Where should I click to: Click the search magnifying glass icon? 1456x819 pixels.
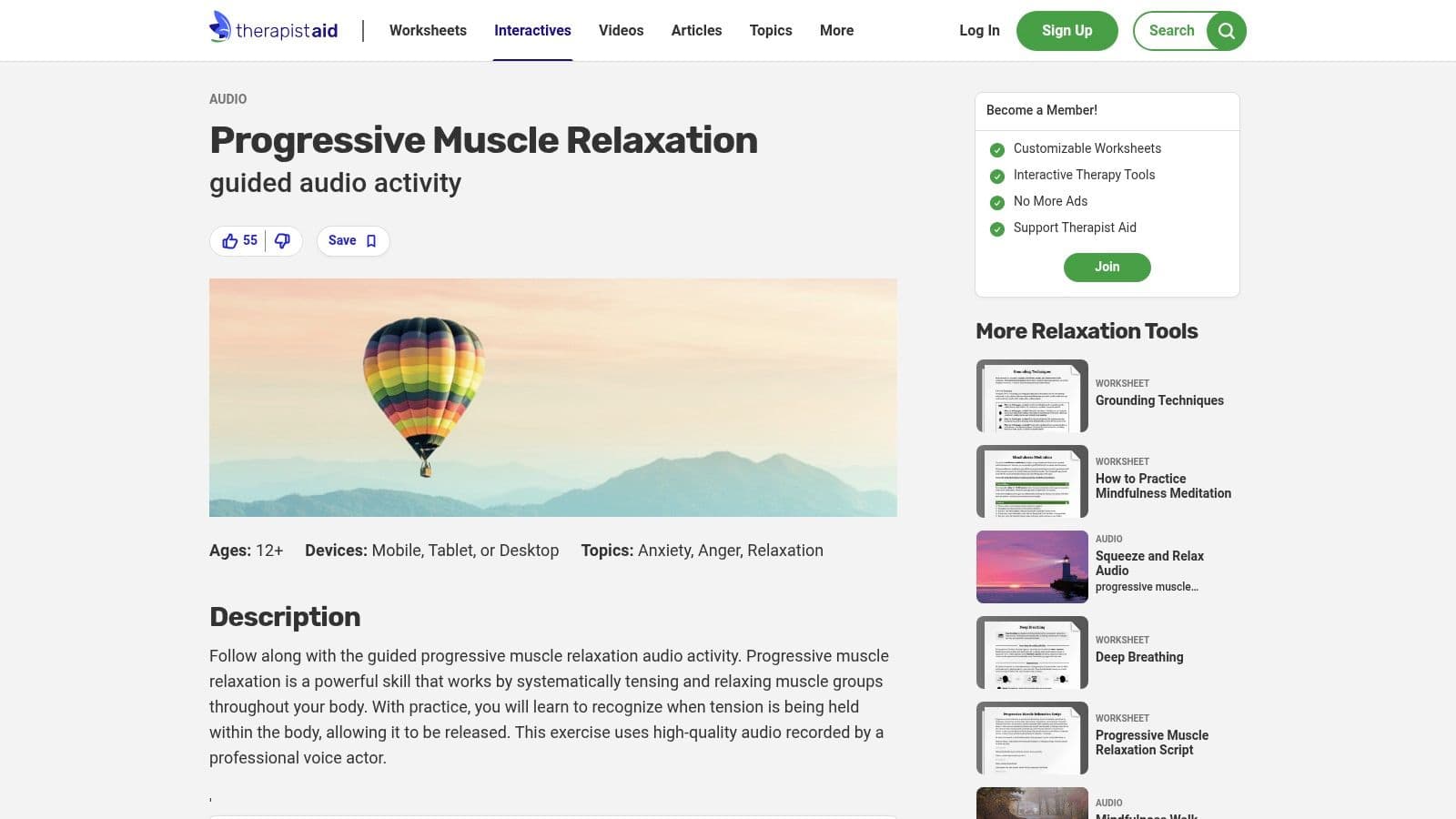[1226, 30]
